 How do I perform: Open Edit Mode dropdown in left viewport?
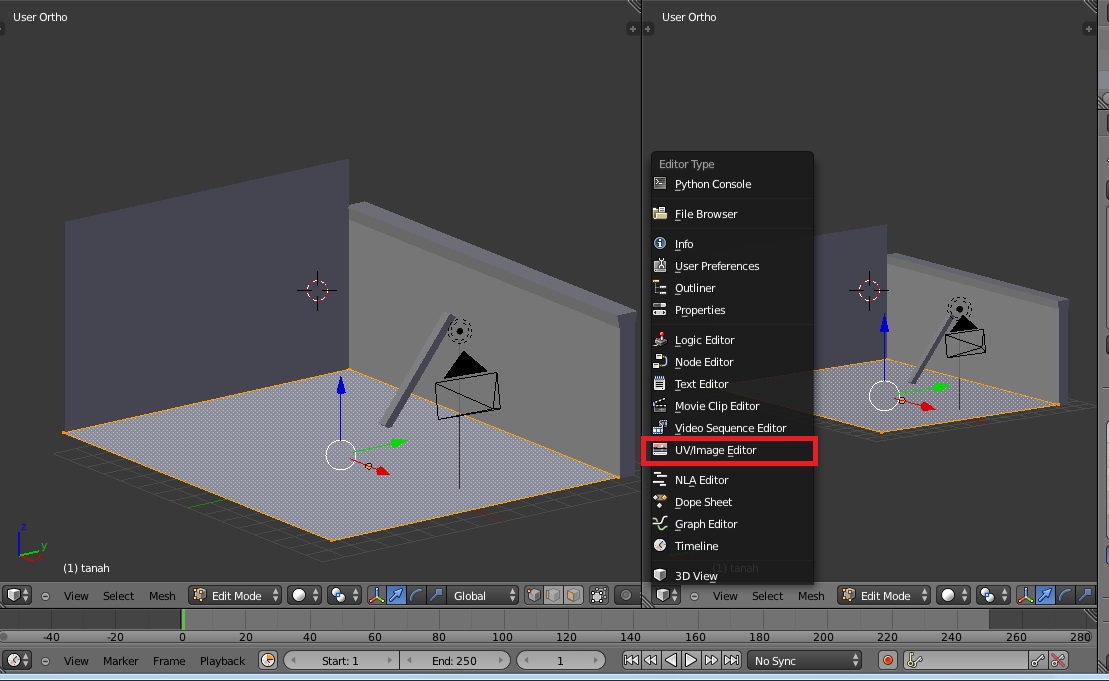(x=235, y=595)
